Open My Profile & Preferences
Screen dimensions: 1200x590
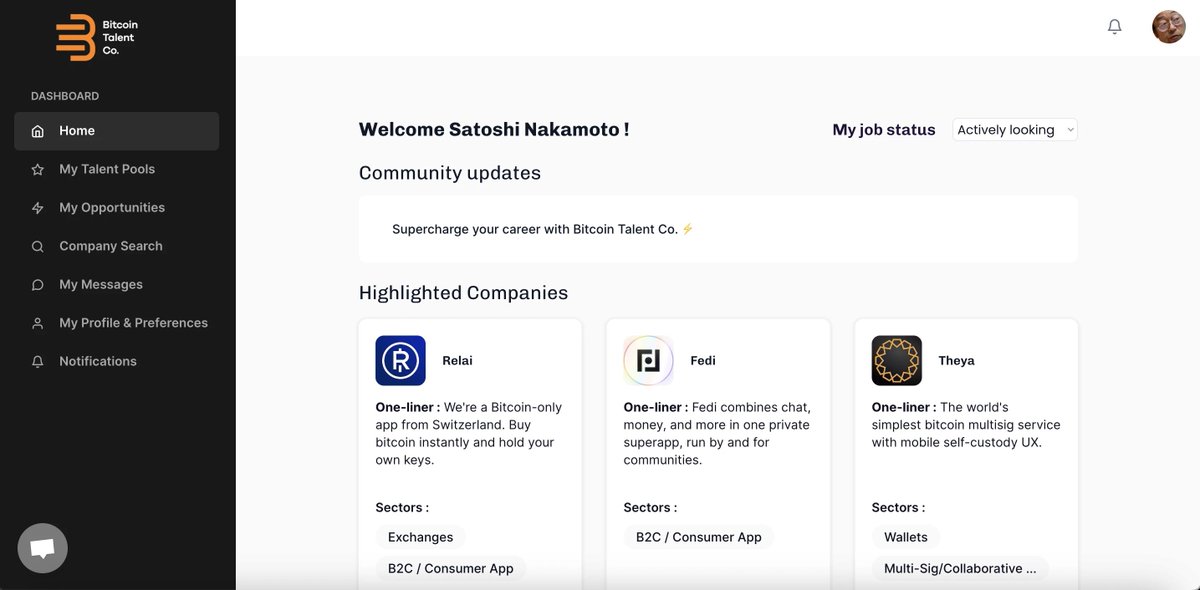(116, 323)
